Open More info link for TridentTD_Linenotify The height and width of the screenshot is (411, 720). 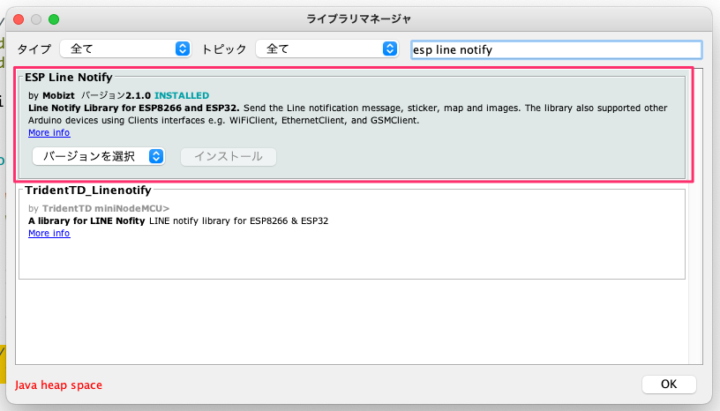[x=48, y=233]
